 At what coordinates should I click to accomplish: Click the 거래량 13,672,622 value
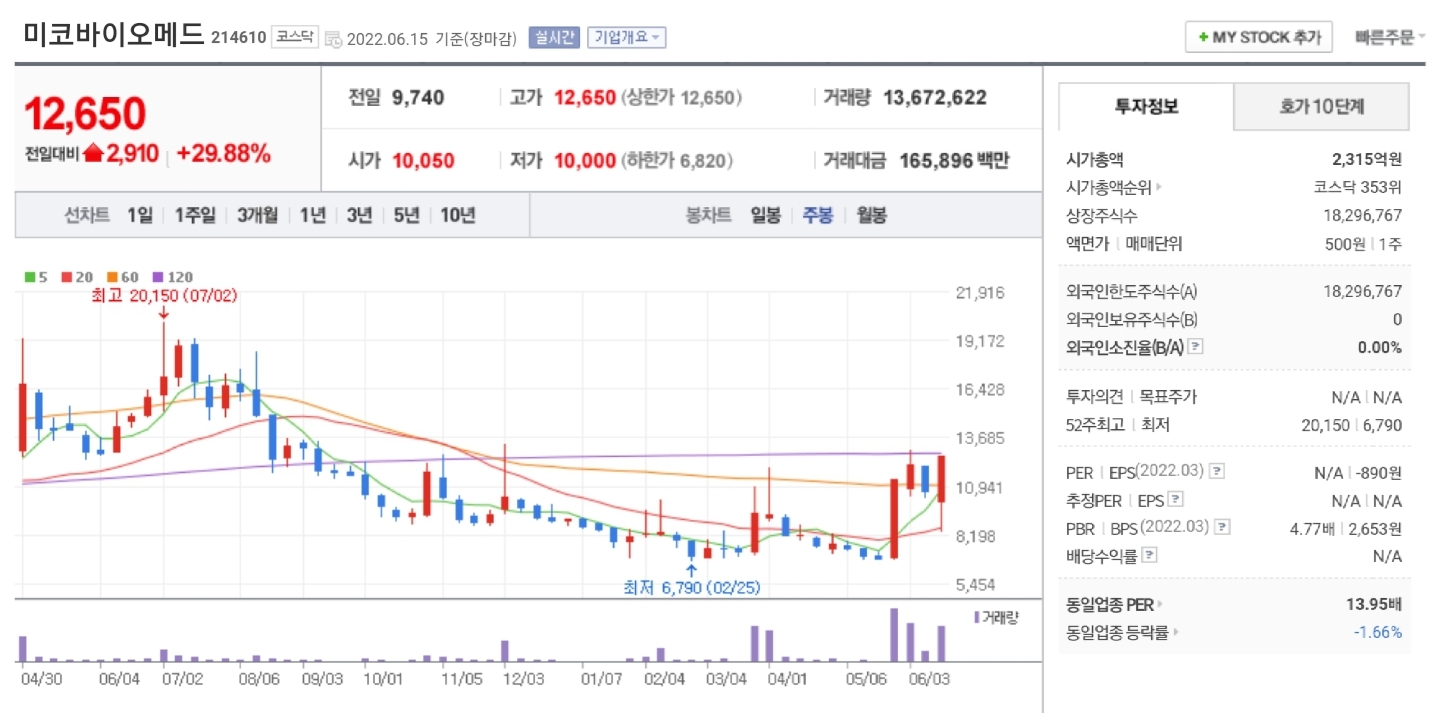935,98
